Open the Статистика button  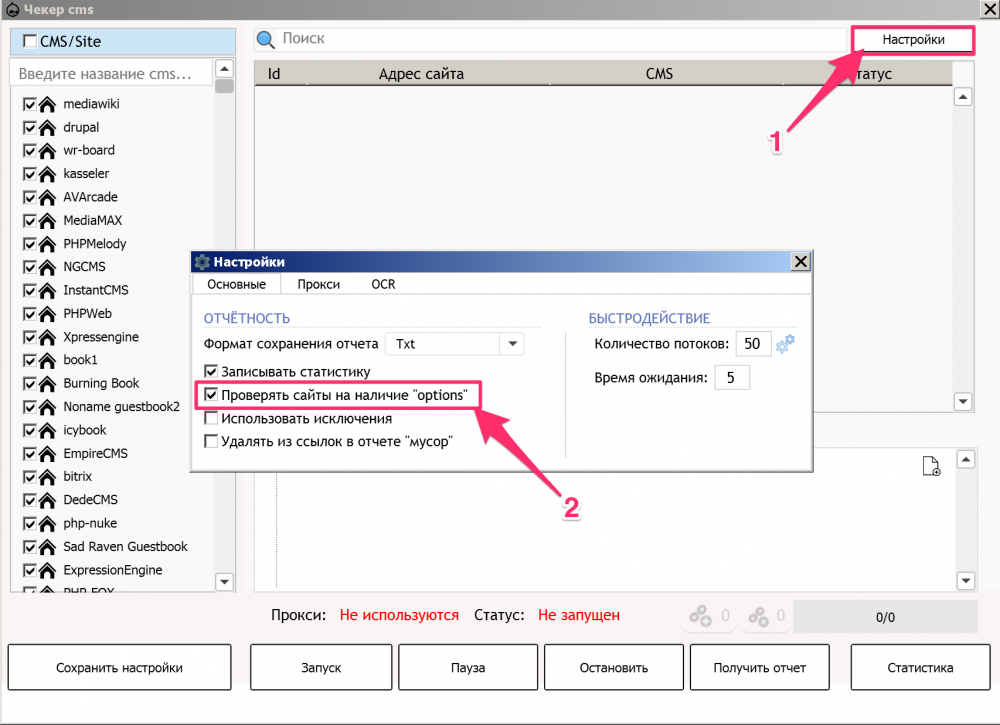click(x=920, y=668)
